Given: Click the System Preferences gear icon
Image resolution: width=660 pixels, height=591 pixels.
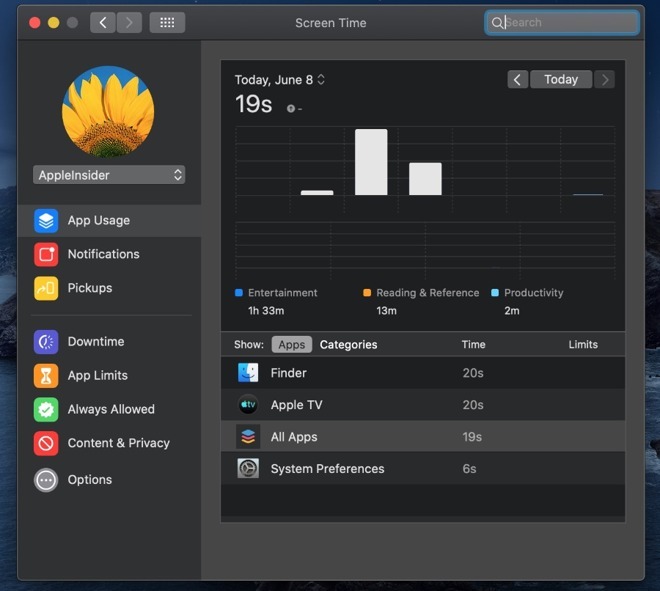Looking at the screenshot, I should click(248, 469).
